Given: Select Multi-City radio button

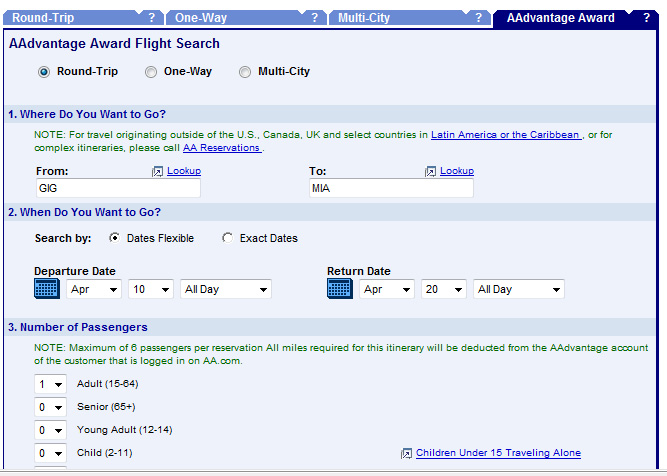Looking at the screenshot, I should click(245, 72).
